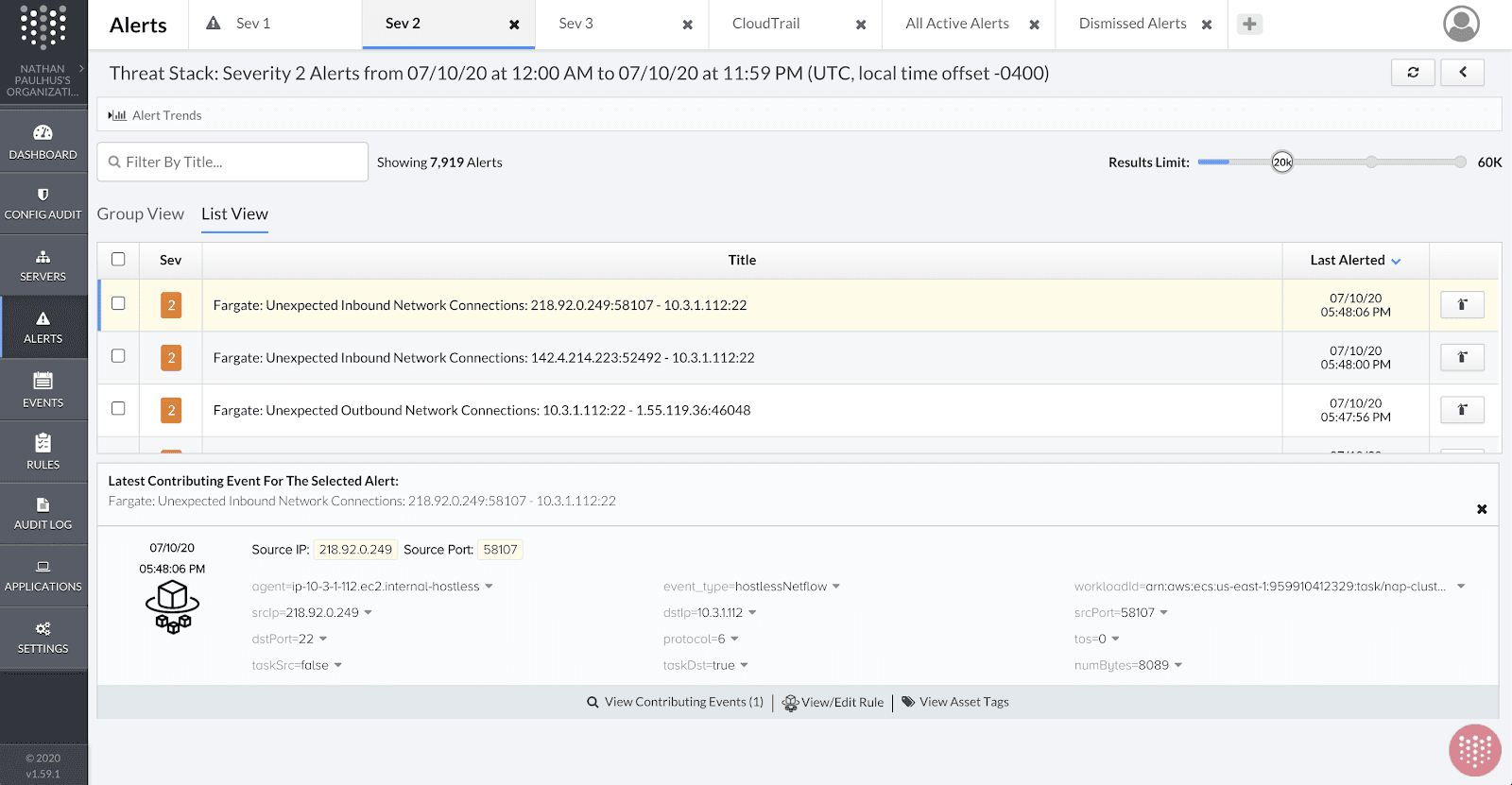Add a new tab with plus icon
The width and height of the screenshot is (1512, 785).
click(1249, 25)
